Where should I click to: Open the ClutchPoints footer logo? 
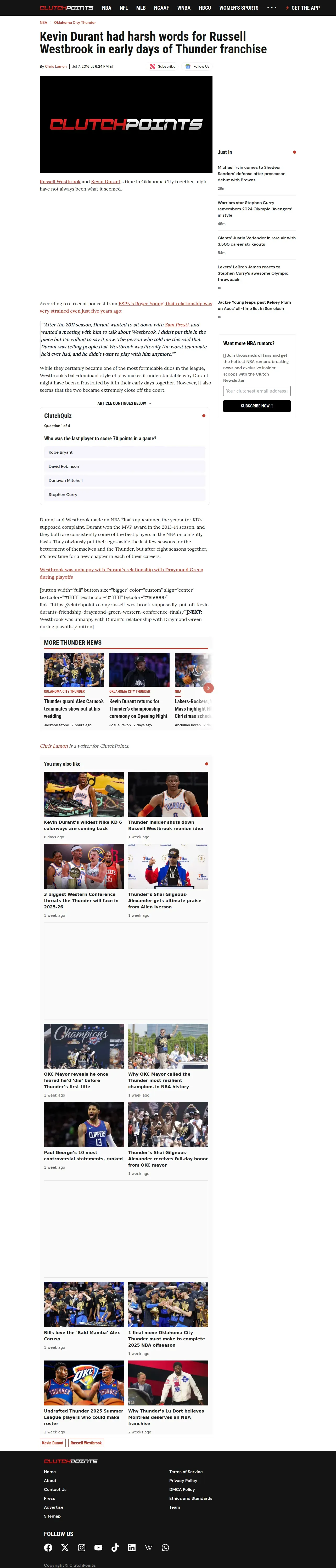pos(71,1461)
